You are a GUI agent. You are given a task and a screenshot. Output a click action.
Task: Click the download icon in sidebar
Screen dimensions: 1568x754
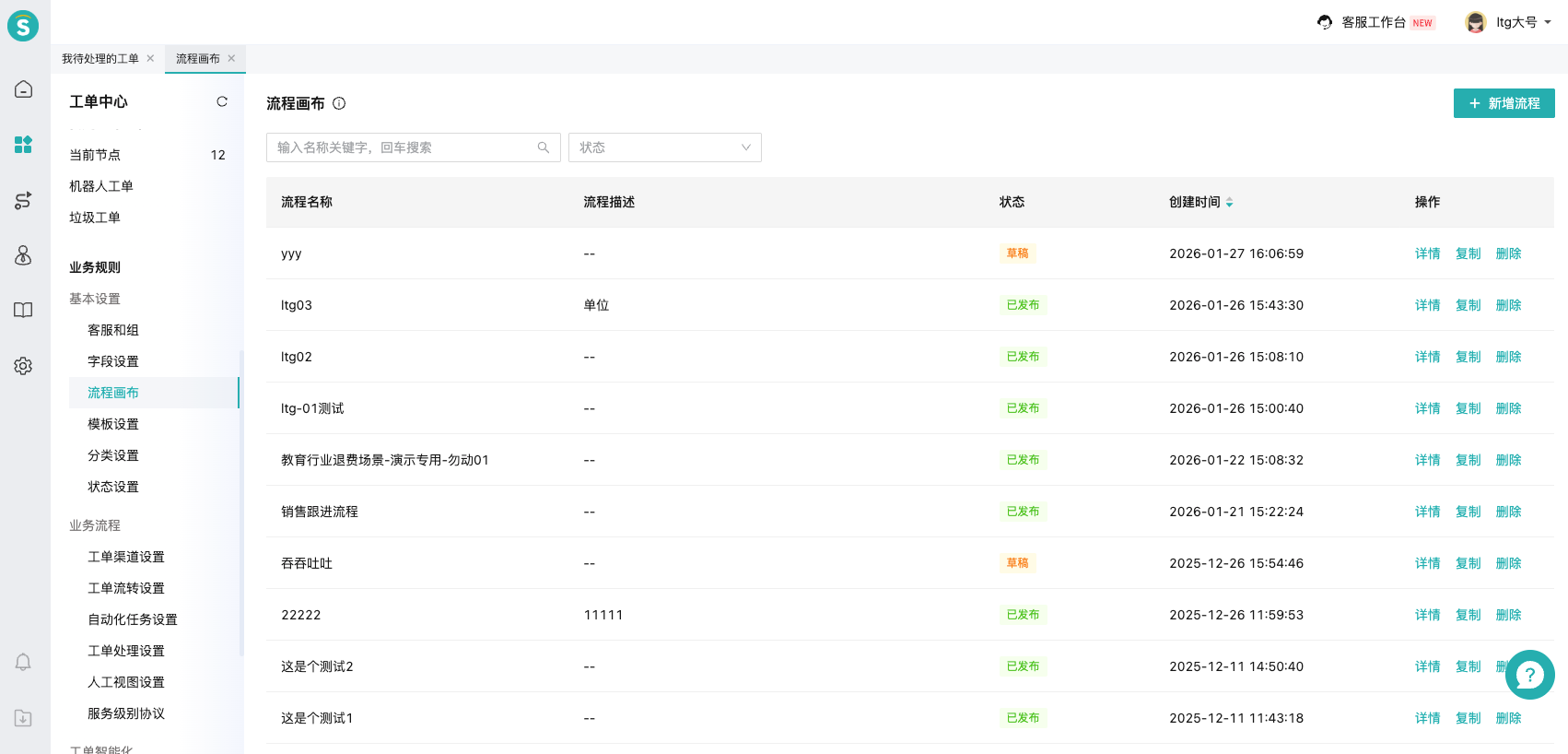[24, 718]
